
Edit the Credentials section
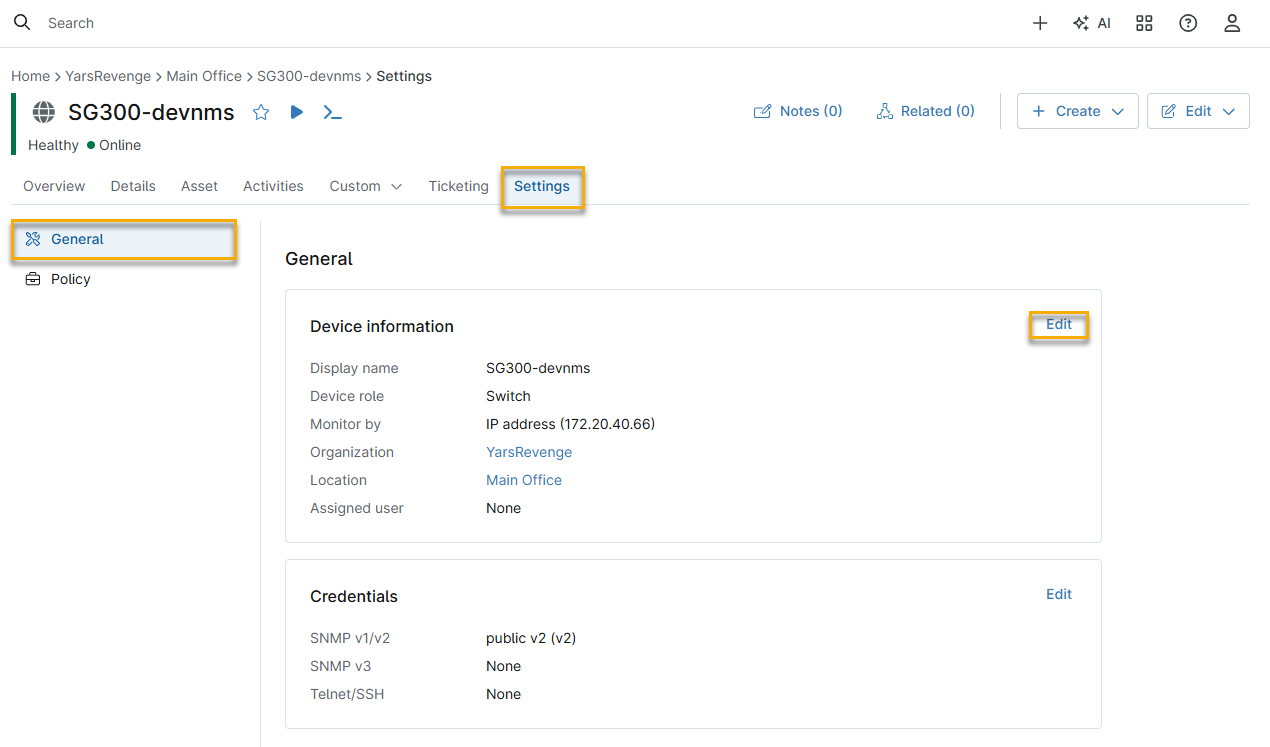(x=1058, y=594)
